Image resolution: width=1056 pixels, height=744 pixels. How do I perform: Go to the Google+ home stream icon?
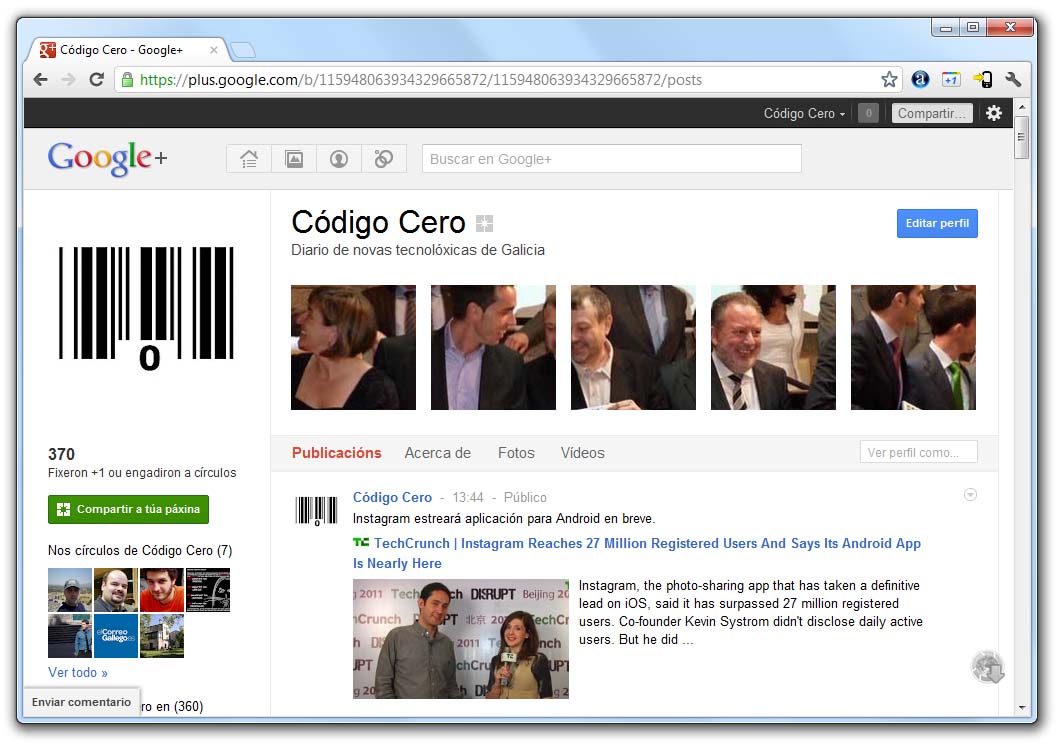[x=249, y=159]
